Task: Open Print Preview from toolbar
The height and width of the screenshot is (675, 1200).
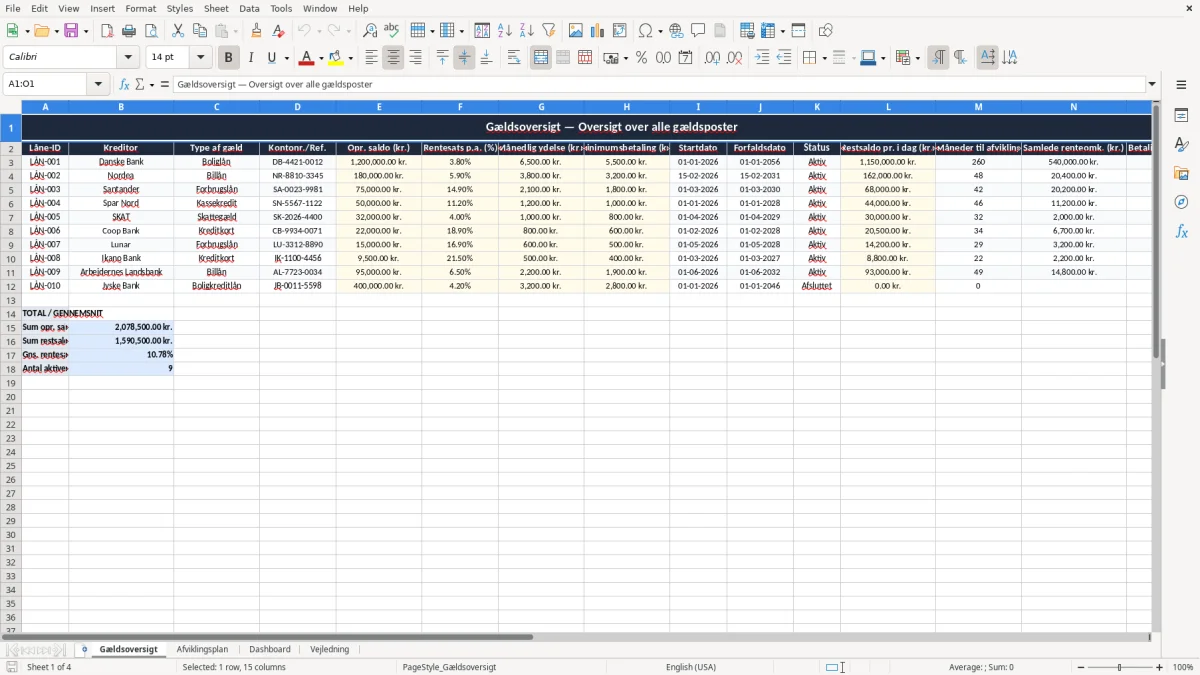Action: click(x=151, y=31)
